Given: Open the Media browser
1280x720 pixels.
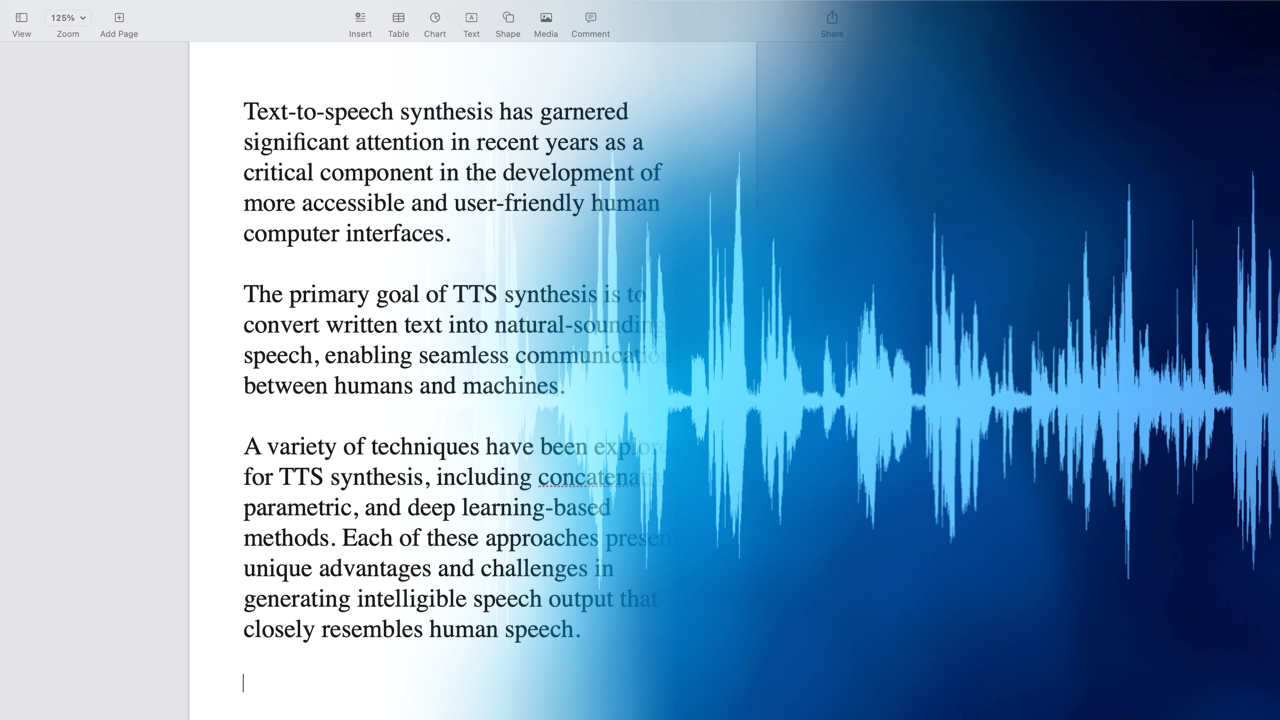Looking at the screenshot, I should click(x=545, y=22).
